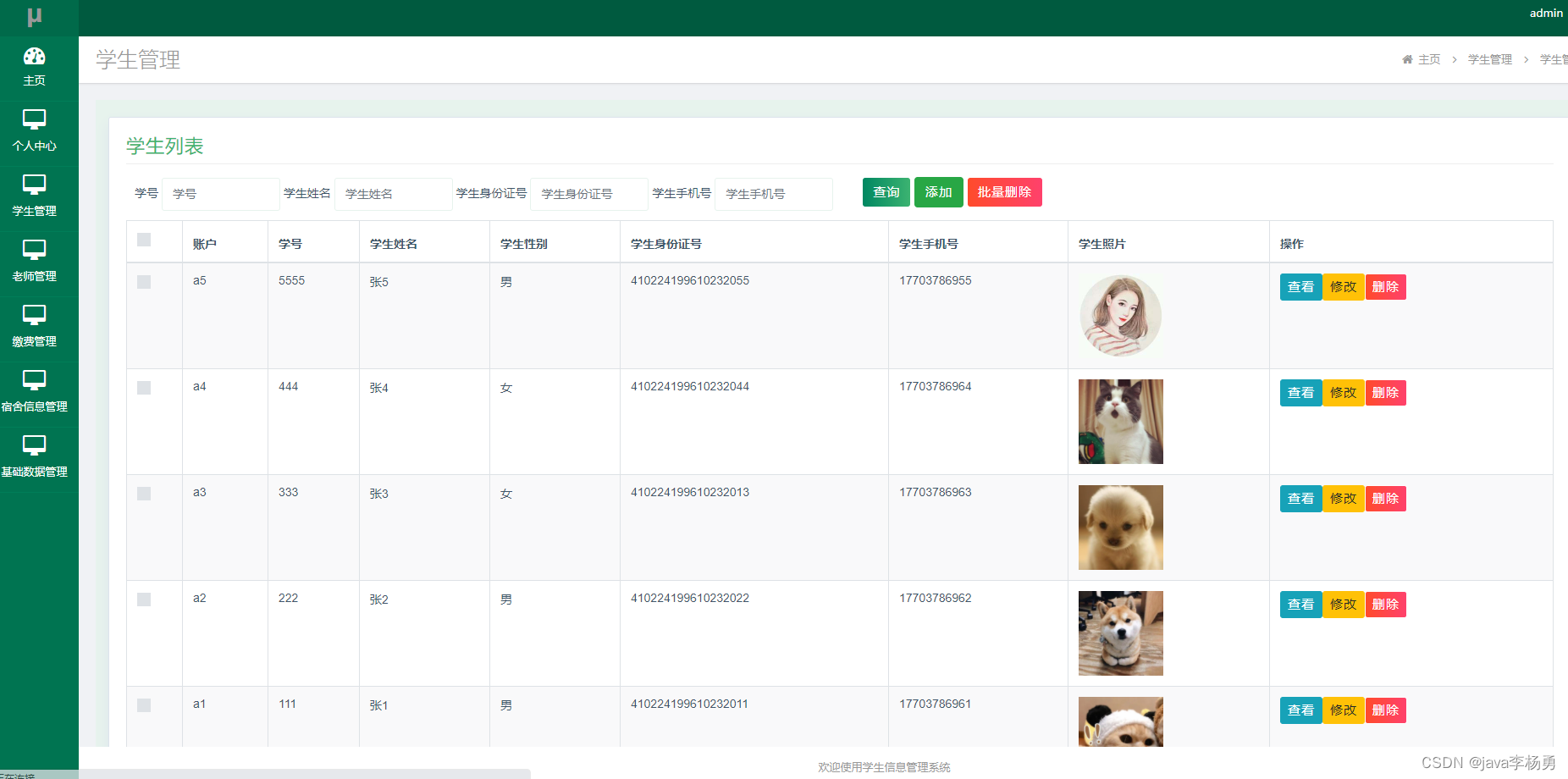Click 主页 link in breadcrumb
Viewport: 1568px width, 779px height.
click(x=1429, y=59)
